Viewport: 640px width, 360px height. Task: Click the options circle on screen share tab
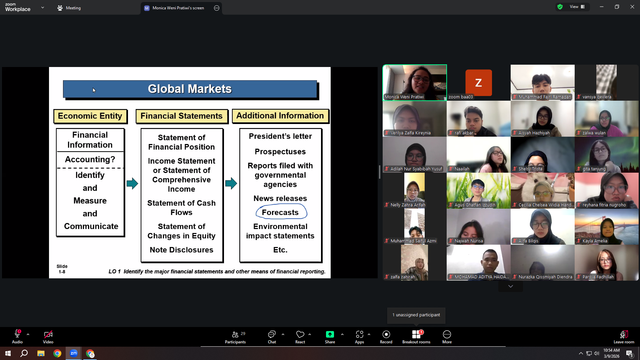point(217,8)
